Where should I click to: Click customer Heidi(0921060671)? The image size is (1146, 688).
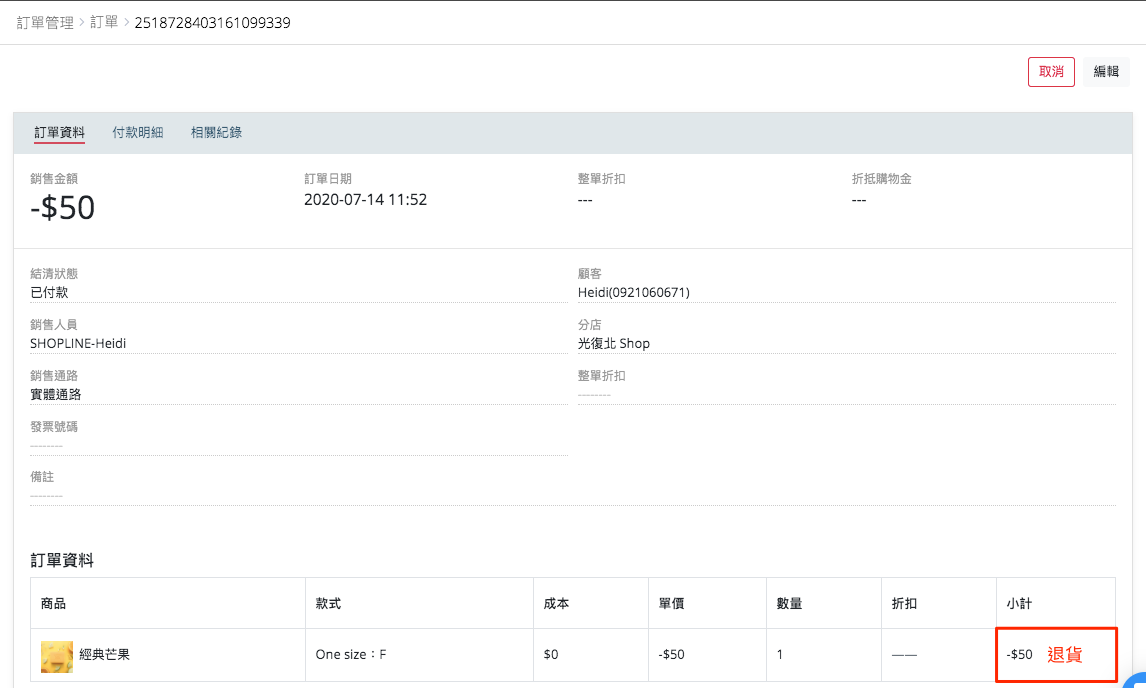tap(634, 292)
